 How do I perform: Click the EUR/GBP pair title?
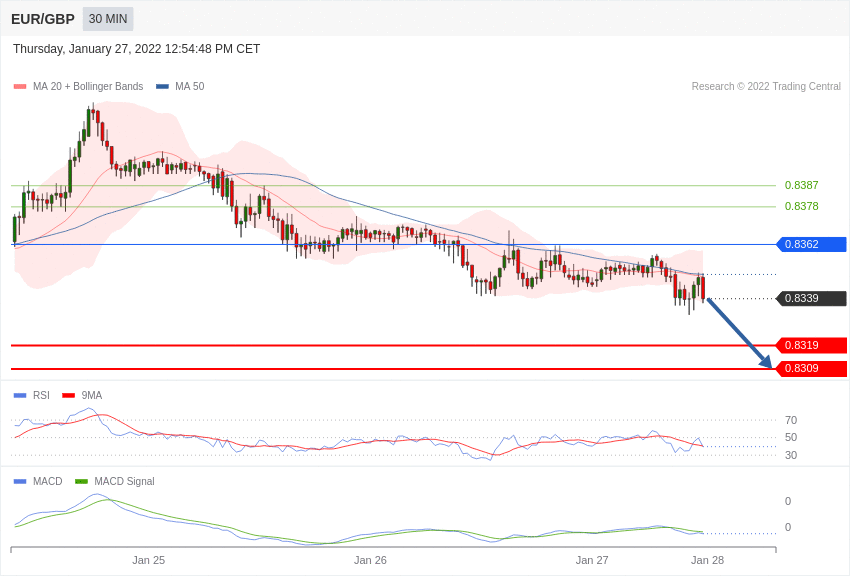[43, 20]
